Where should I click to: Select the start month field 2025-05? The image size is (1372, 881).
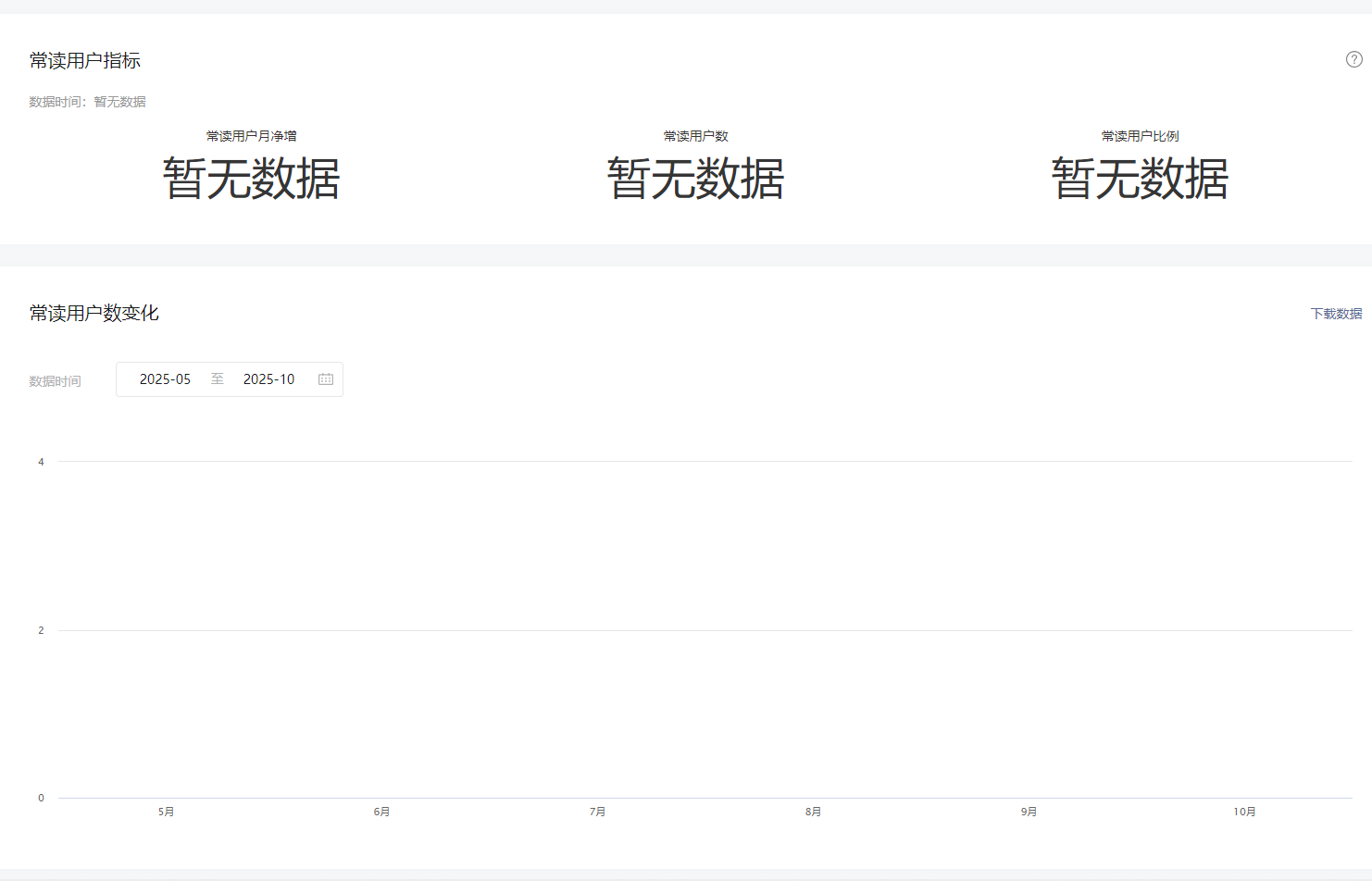pos(165,379)
